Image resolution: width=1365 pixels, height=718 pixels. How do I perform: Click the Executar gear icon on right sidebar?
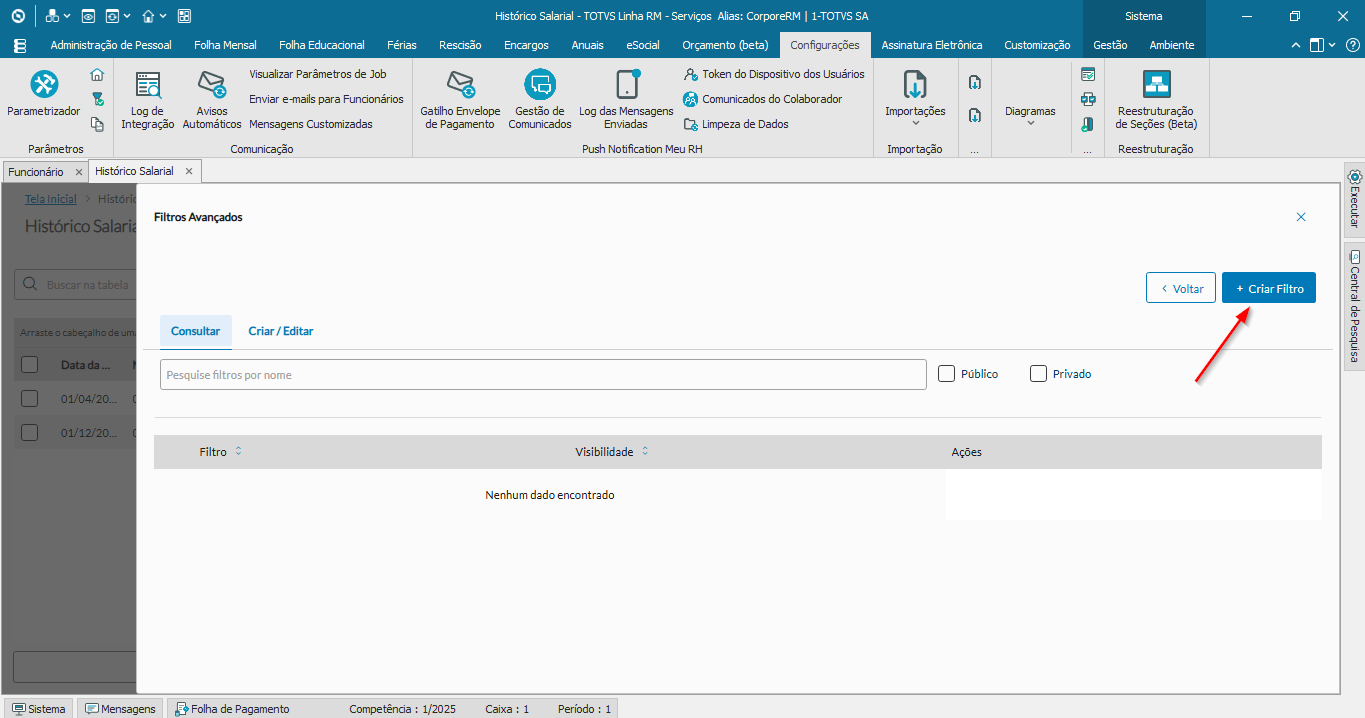pyautogui.click(x=1355, y=177)
